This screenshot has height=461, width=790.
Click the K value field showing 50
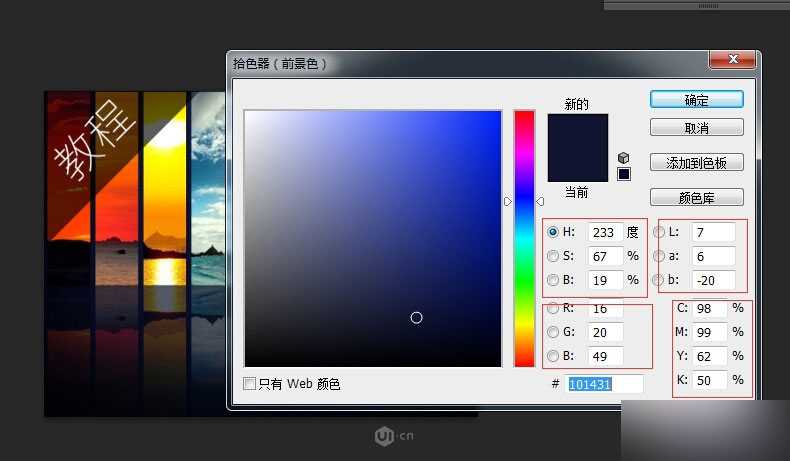709,380
